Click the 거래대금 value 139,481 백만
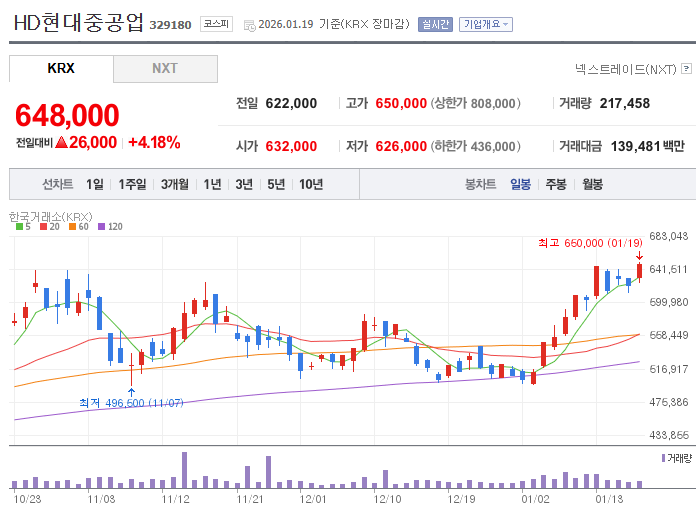This screenshot has height=508, width=696. pos(648,146)
